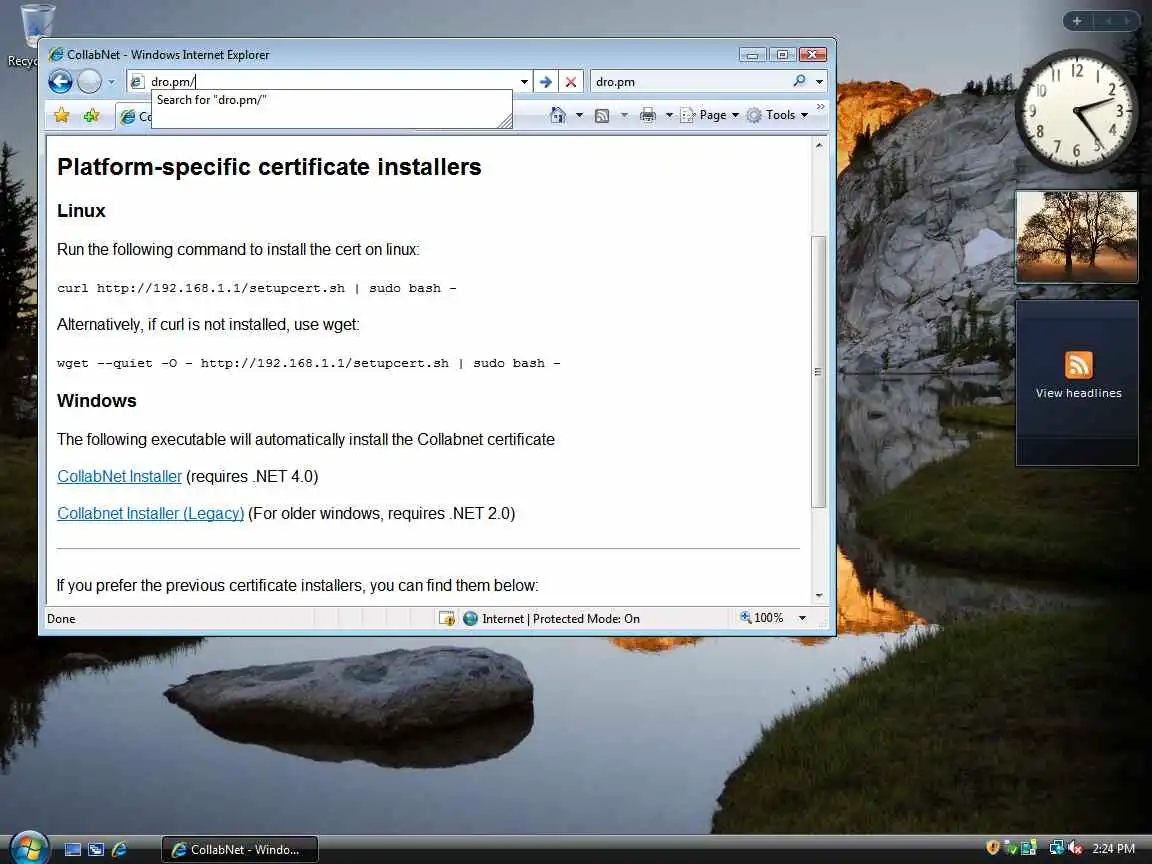Open the Page menu
The image size is (1152, 864).
710,115
